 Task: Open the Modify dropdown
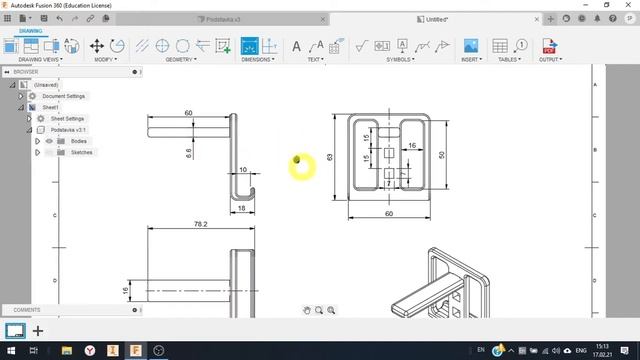106,60
